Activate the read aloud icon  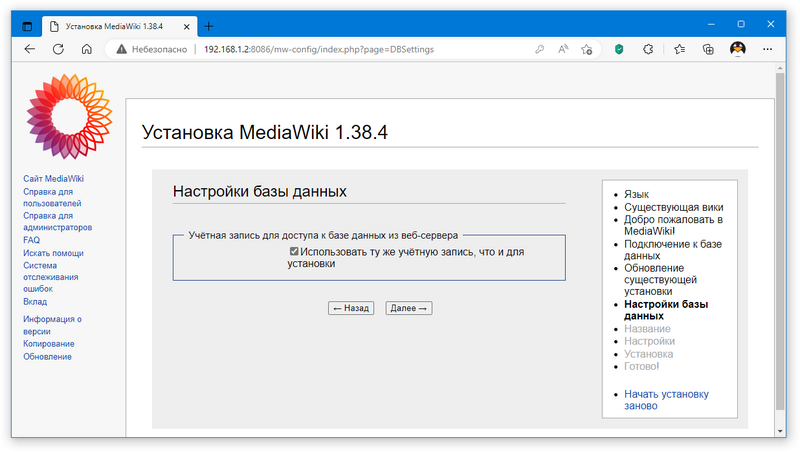coord(563,49)
